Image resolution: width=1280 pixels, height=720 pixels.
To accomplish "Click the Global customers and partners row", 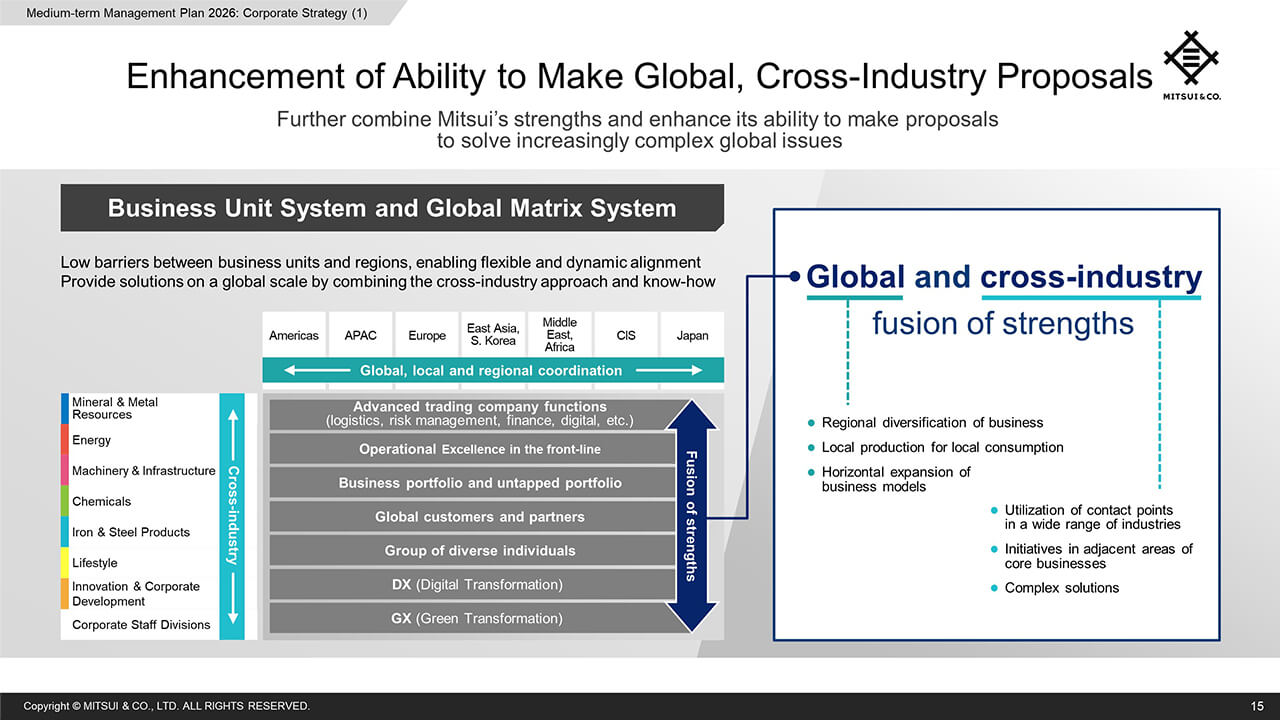I will pos(472,517).
